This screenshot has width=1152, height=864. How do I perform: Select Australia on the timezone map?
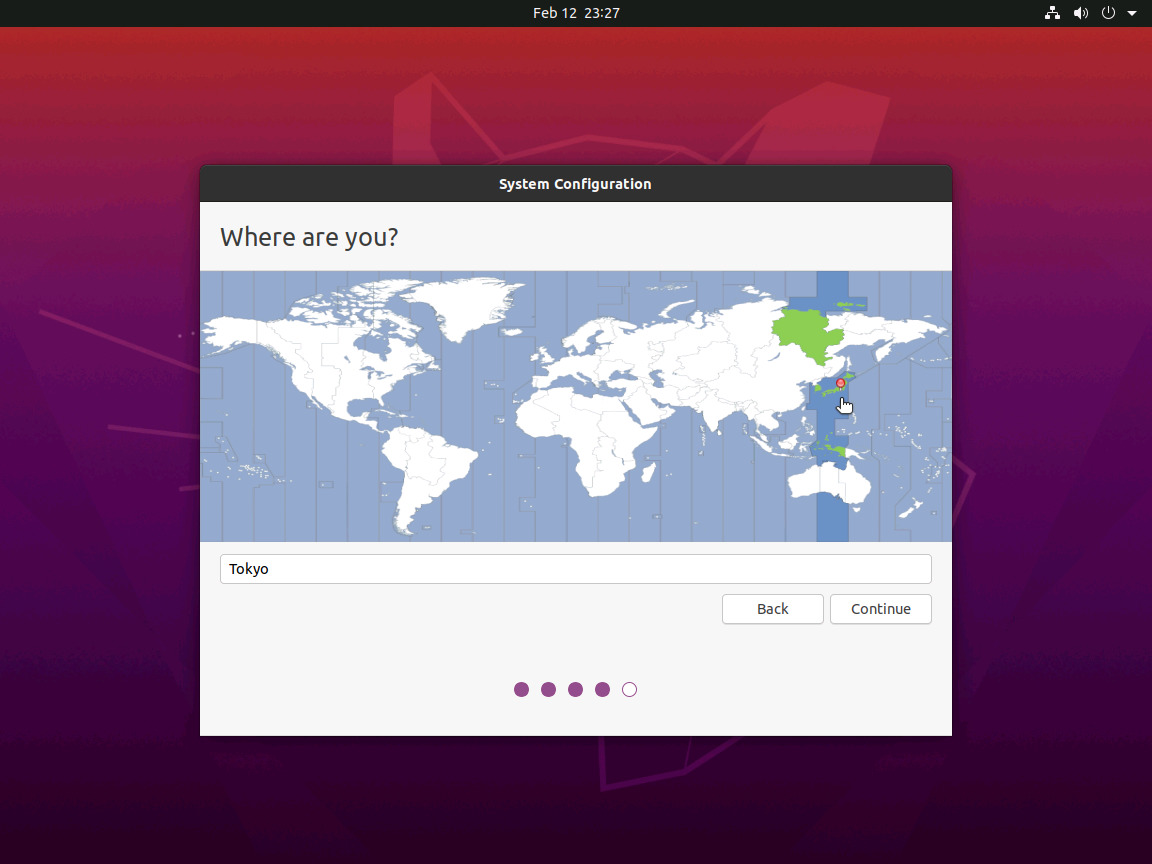[829, 483]
